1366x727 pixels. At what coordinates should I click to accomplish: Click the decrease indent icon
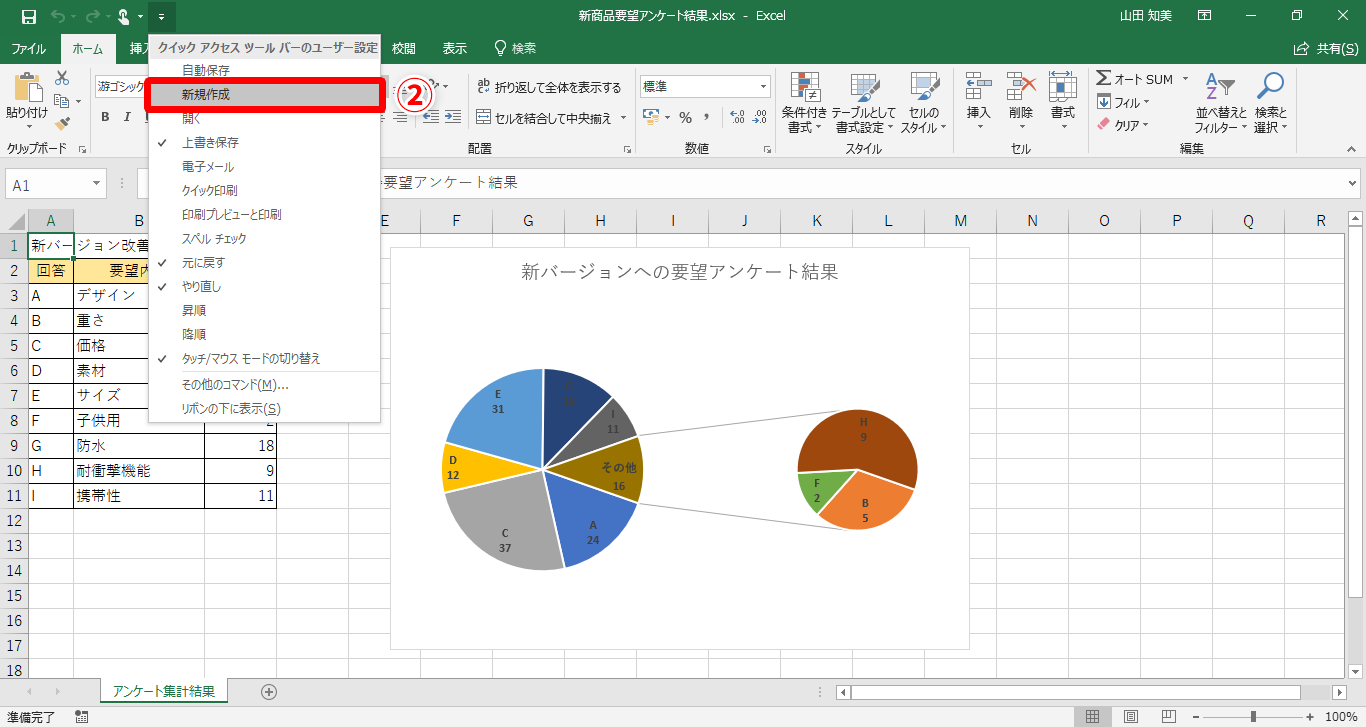coord(431,118)
